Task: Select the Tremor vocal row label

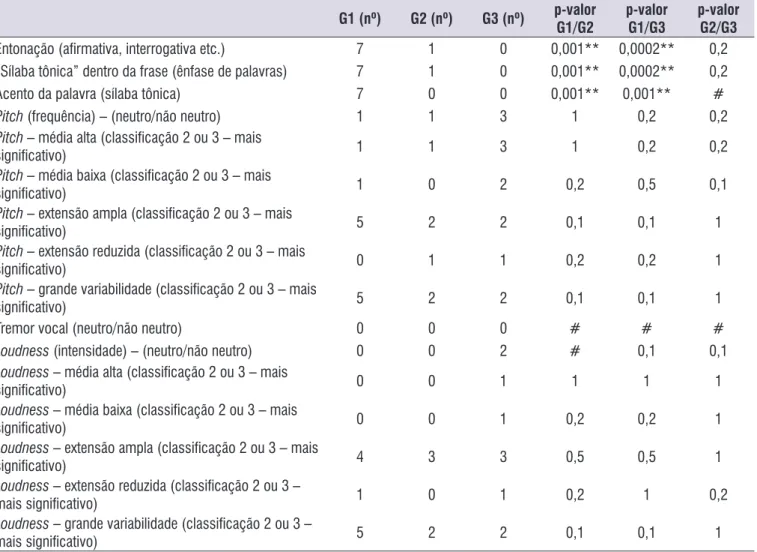Action: (91, 328)
